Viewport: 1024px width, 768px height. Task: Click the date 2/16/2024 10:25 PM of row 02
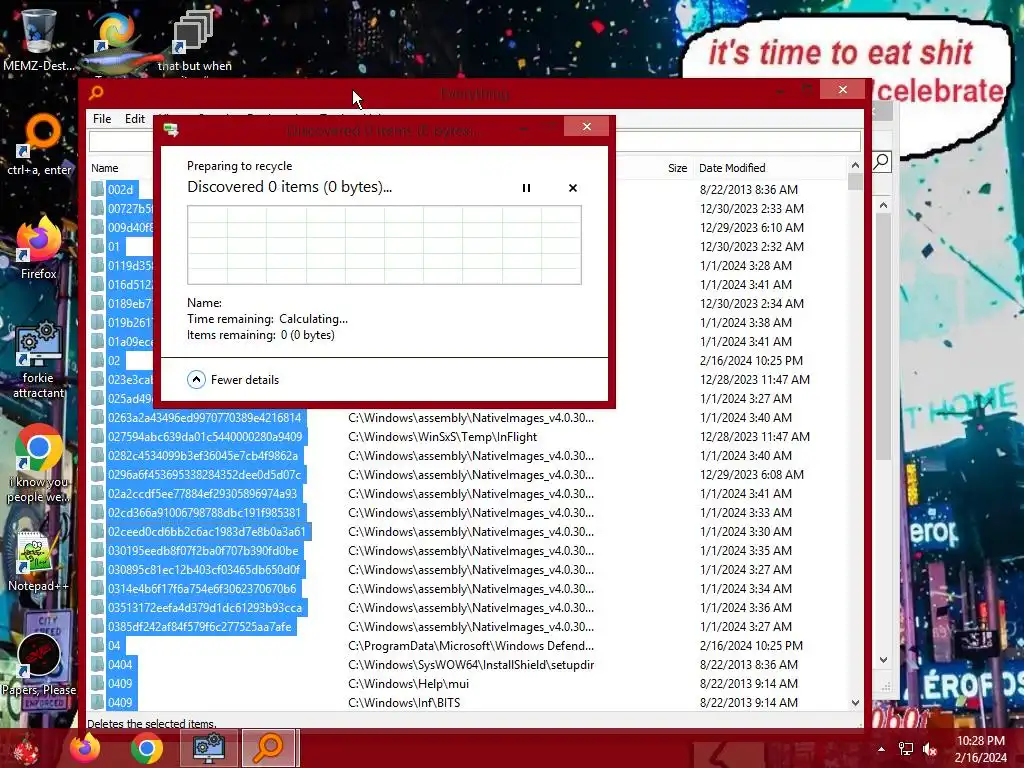click(751, 360)
